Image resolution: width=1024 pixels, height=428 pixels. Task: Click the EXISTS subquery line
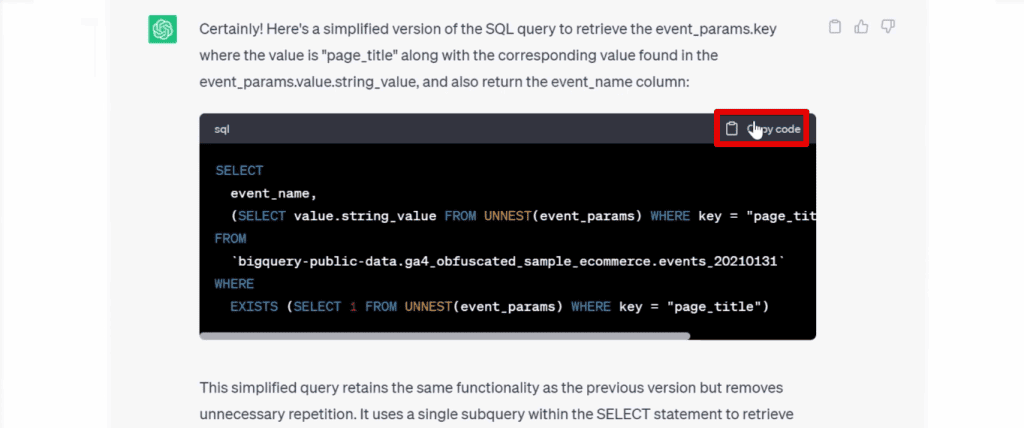coord(500,306)
